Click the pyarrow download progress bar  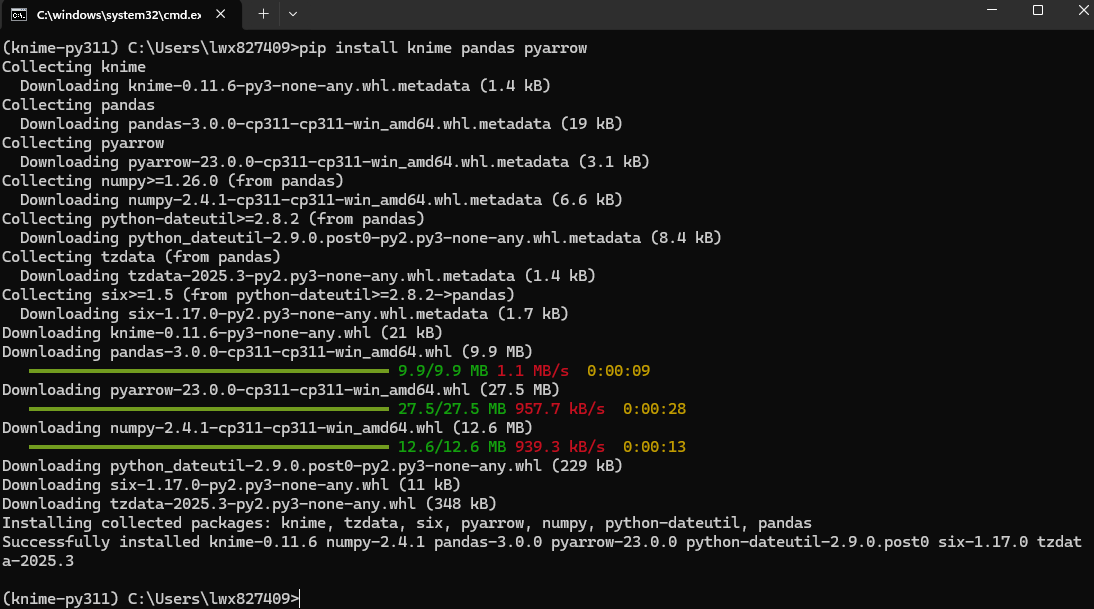[x=208, y=409]
